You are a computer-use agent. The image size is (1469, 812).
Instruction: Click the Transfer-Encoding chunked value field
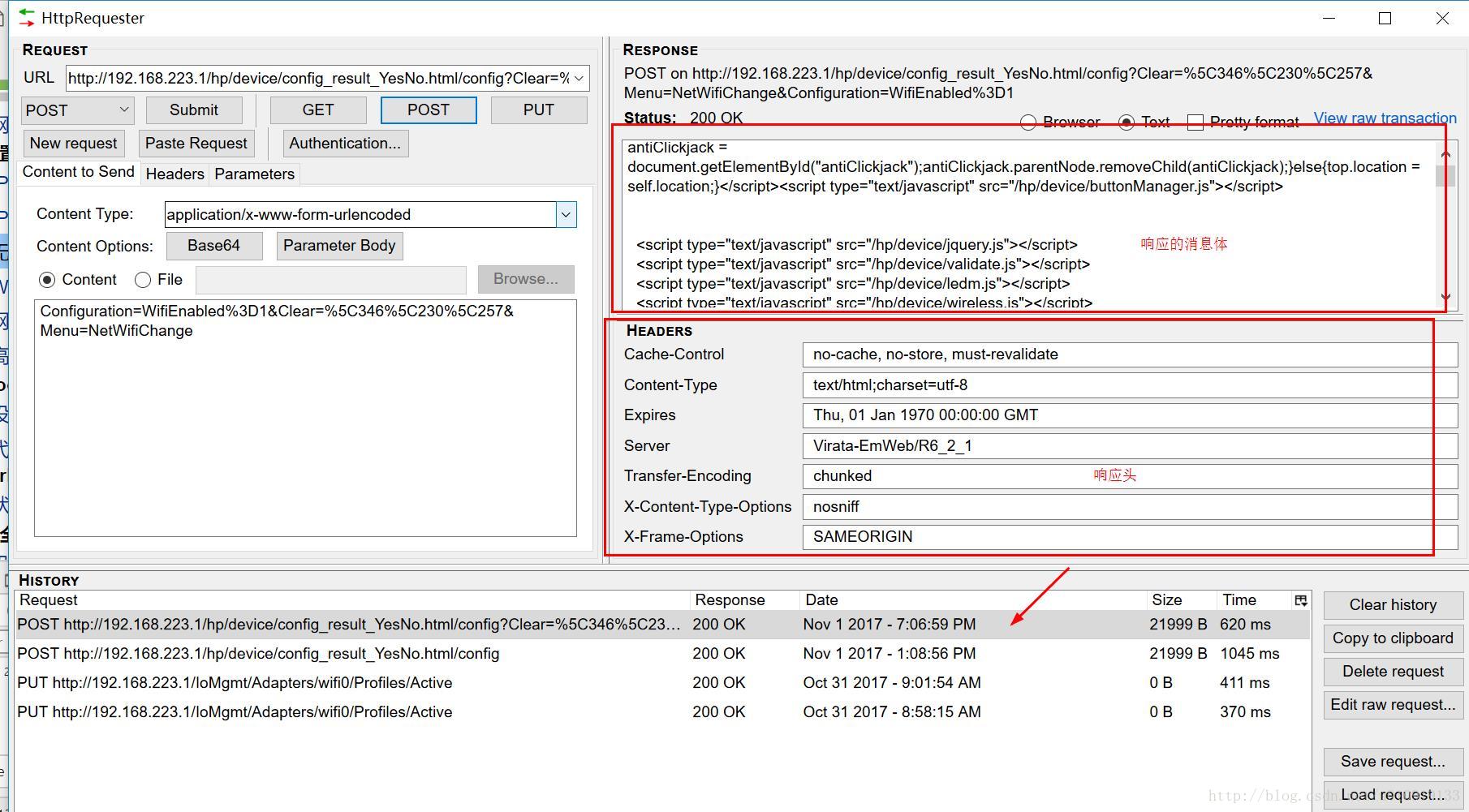coord(1130,476)
